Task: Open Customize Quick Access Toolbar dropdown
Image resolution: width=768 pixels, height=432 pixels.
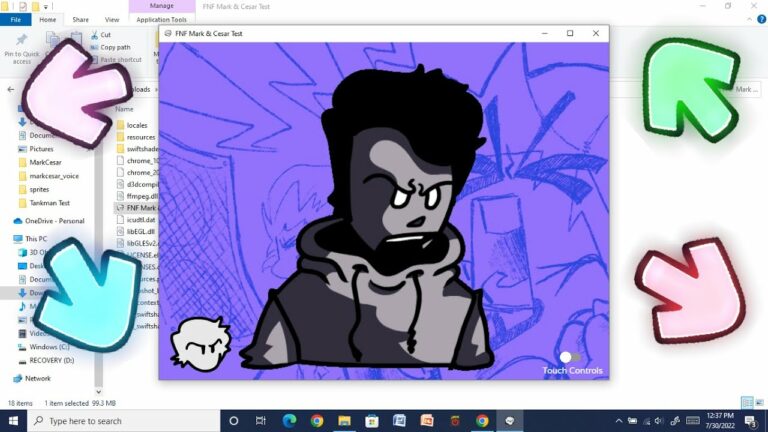Action: pos(46,7)
